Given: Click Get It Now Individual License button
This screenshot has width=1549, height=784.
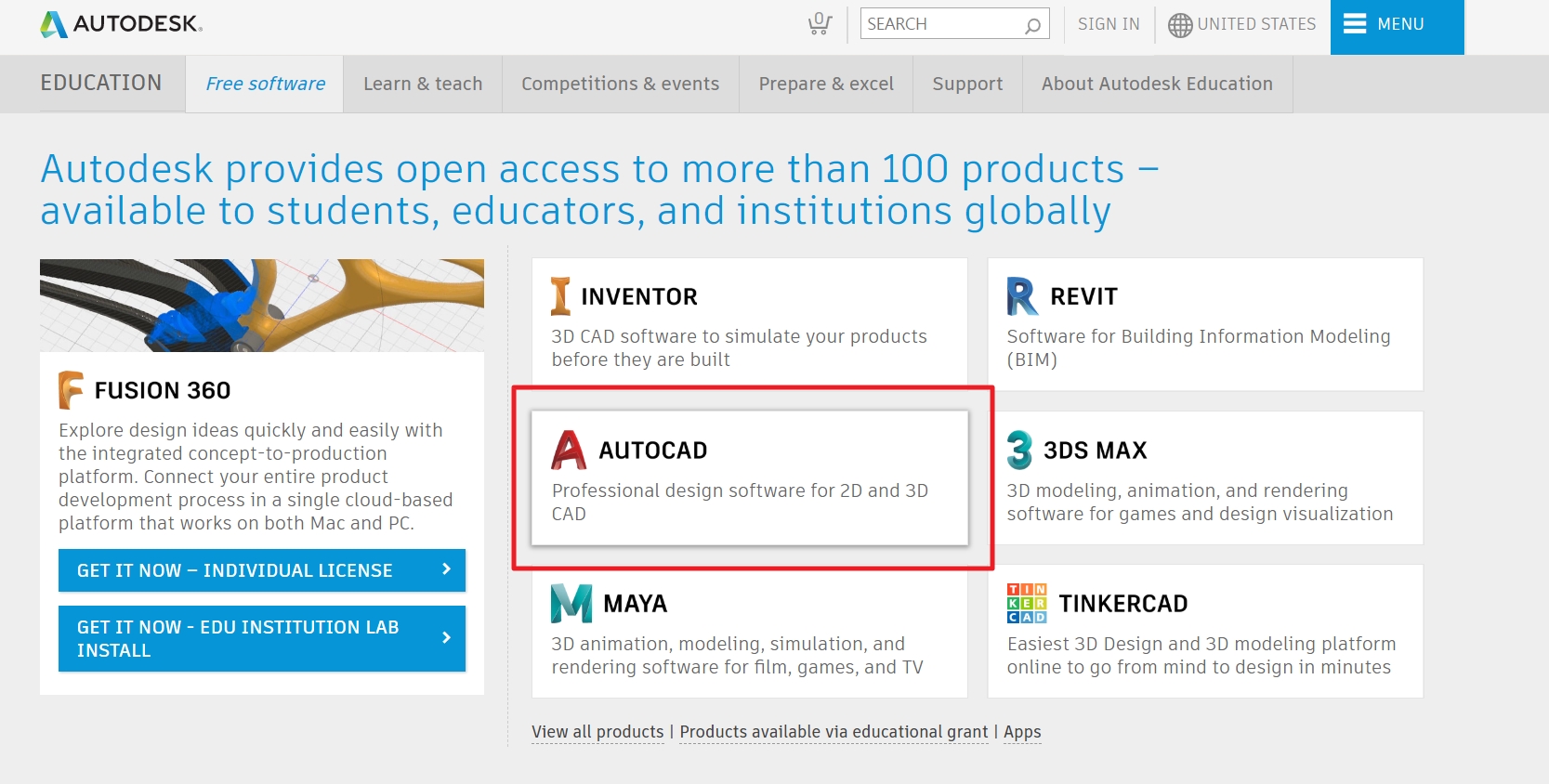Looking at the screenshot, I should pos(262,570).
